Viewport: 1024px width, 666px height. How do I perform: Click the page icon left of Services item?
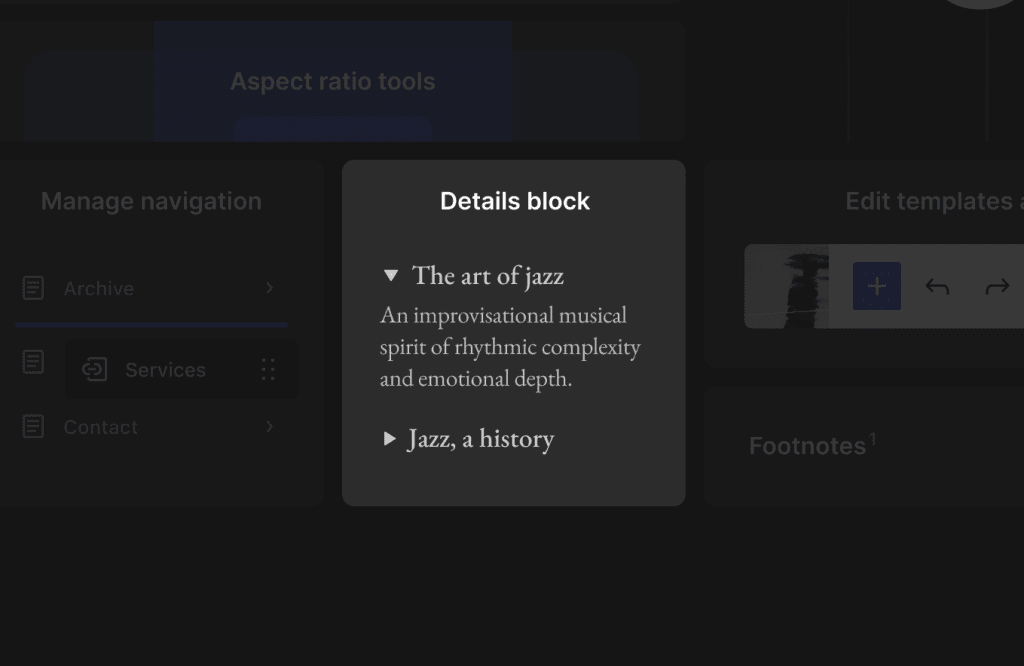click(33, 362)
